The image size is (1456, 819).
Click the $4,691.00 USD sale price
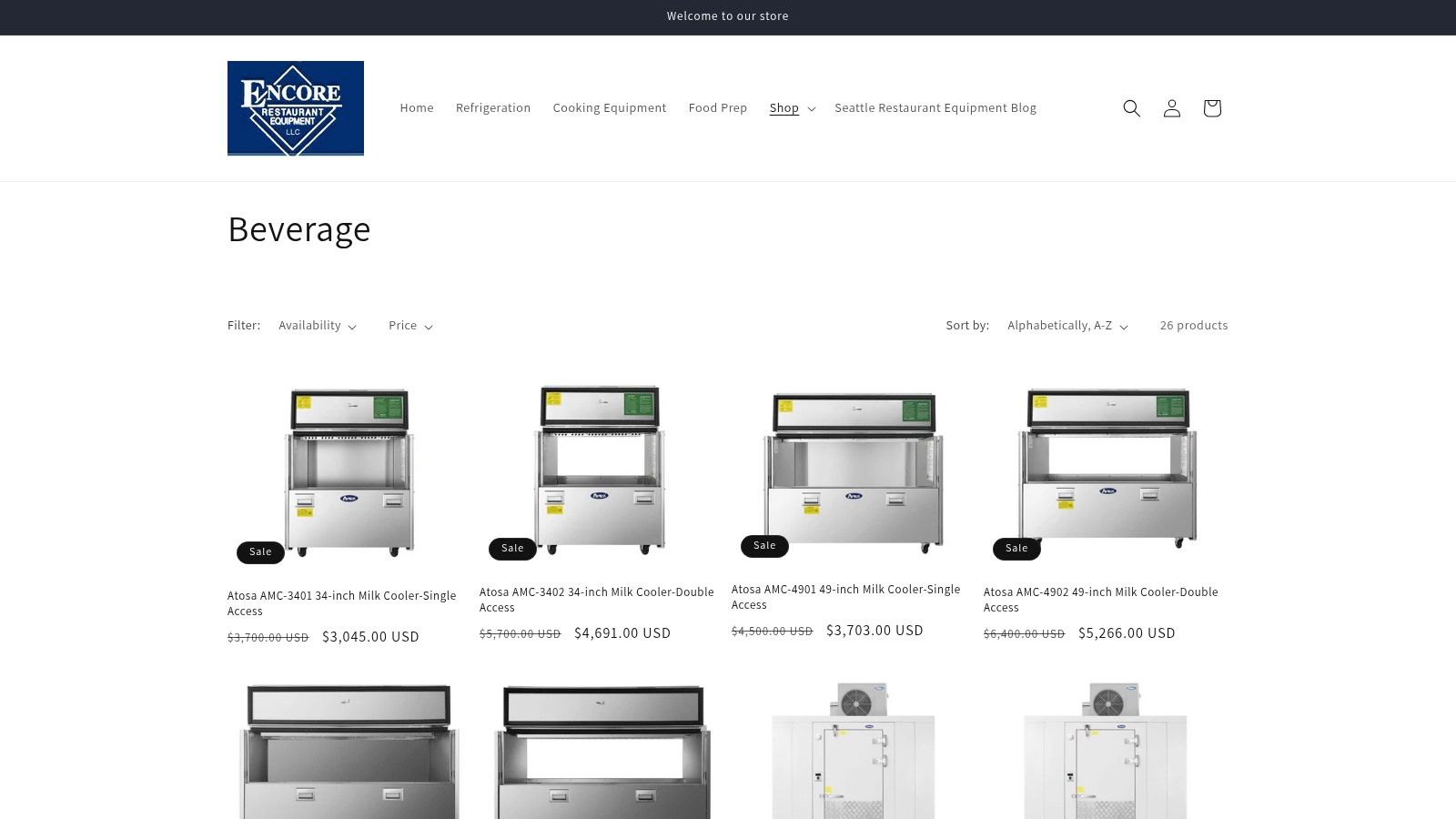(x=622, y=633)
